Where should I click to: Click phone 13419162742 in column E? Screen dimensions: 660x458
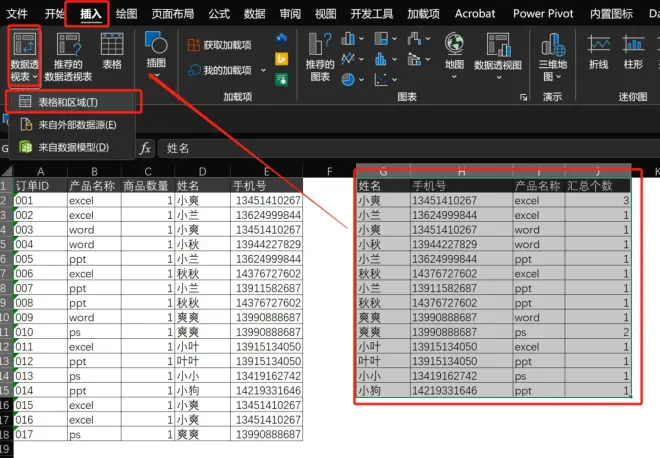point(266,376)
